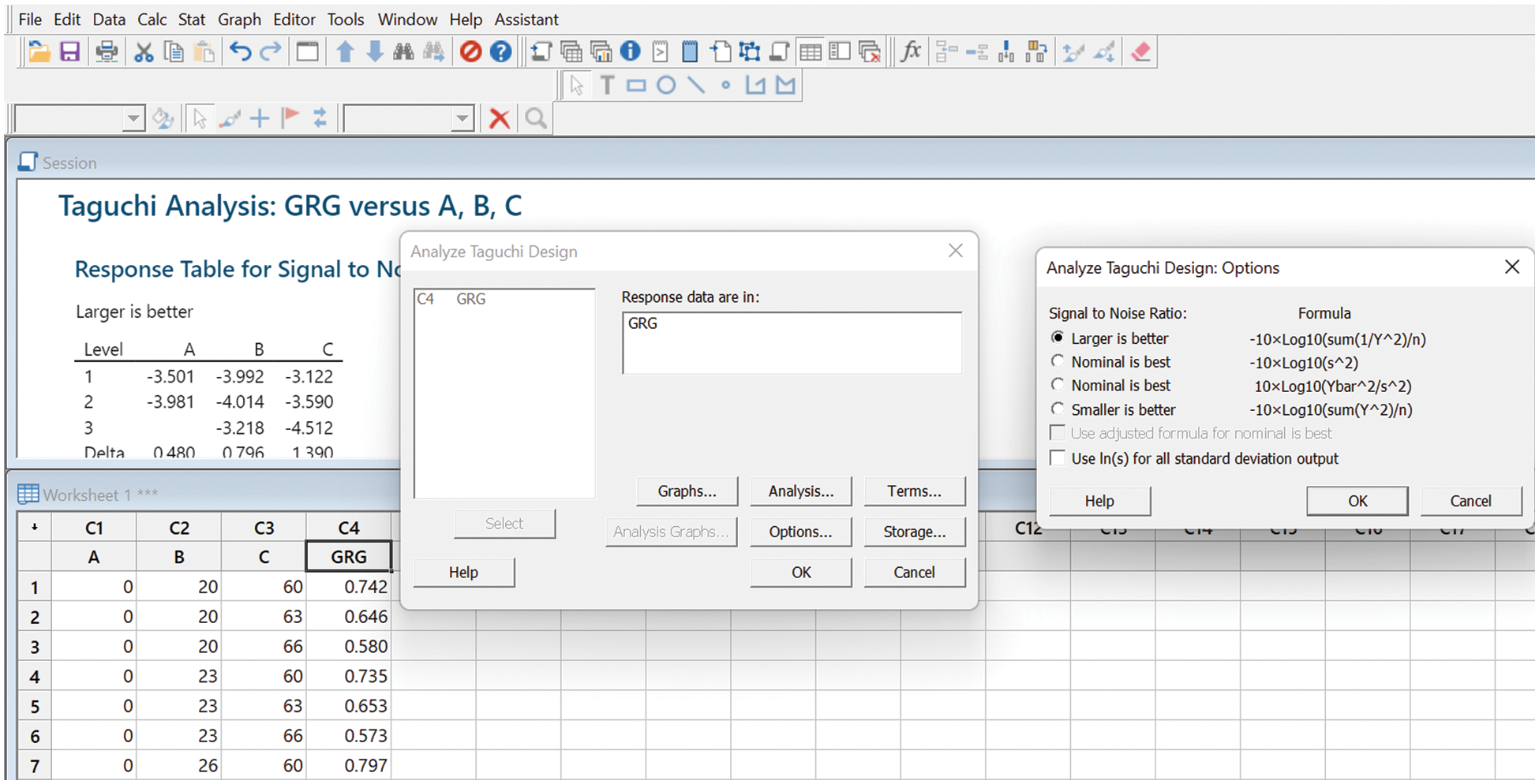Click the Cut scissors icon
This screenshot has width=1539, height=784.
[x=143, y=52]
